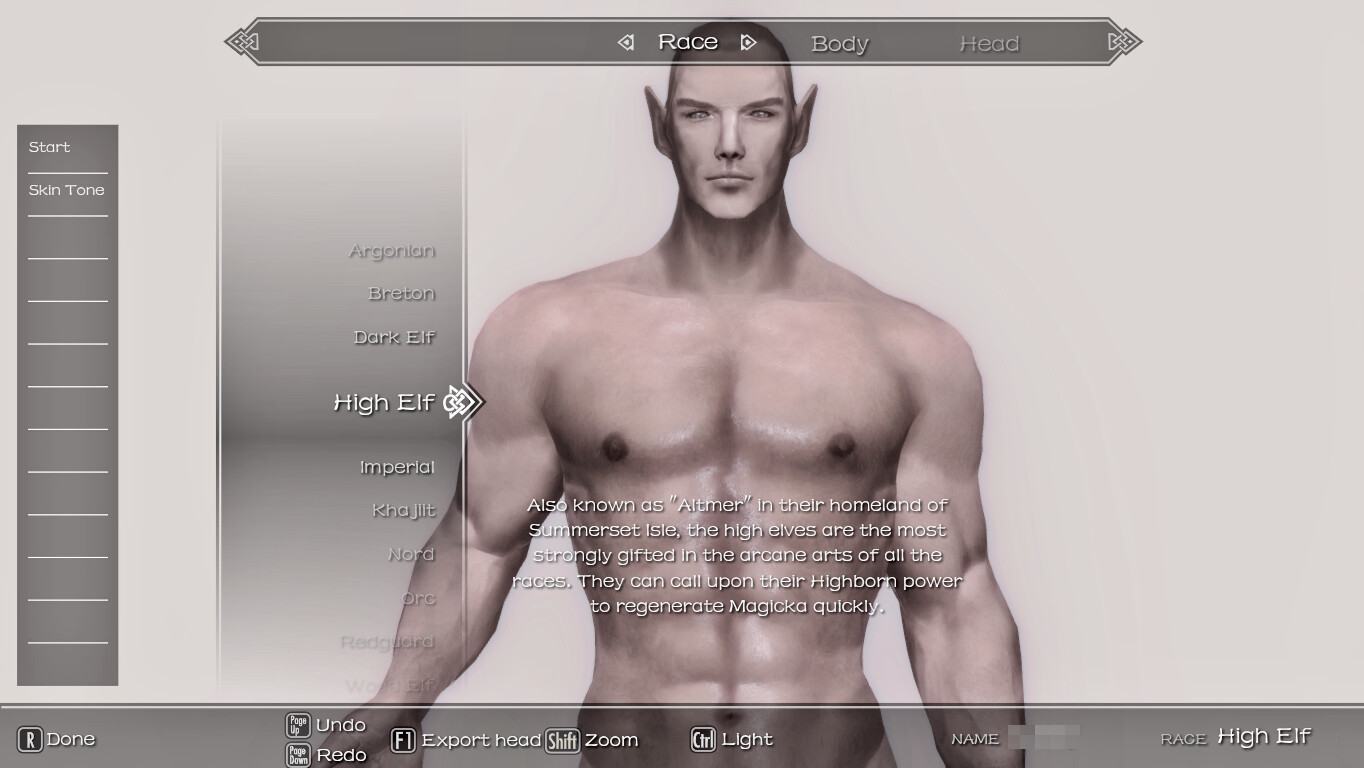Select Skin Tone in the left panel
Image resolution: width=1364 pixels, height=768 pixels.
68,190
